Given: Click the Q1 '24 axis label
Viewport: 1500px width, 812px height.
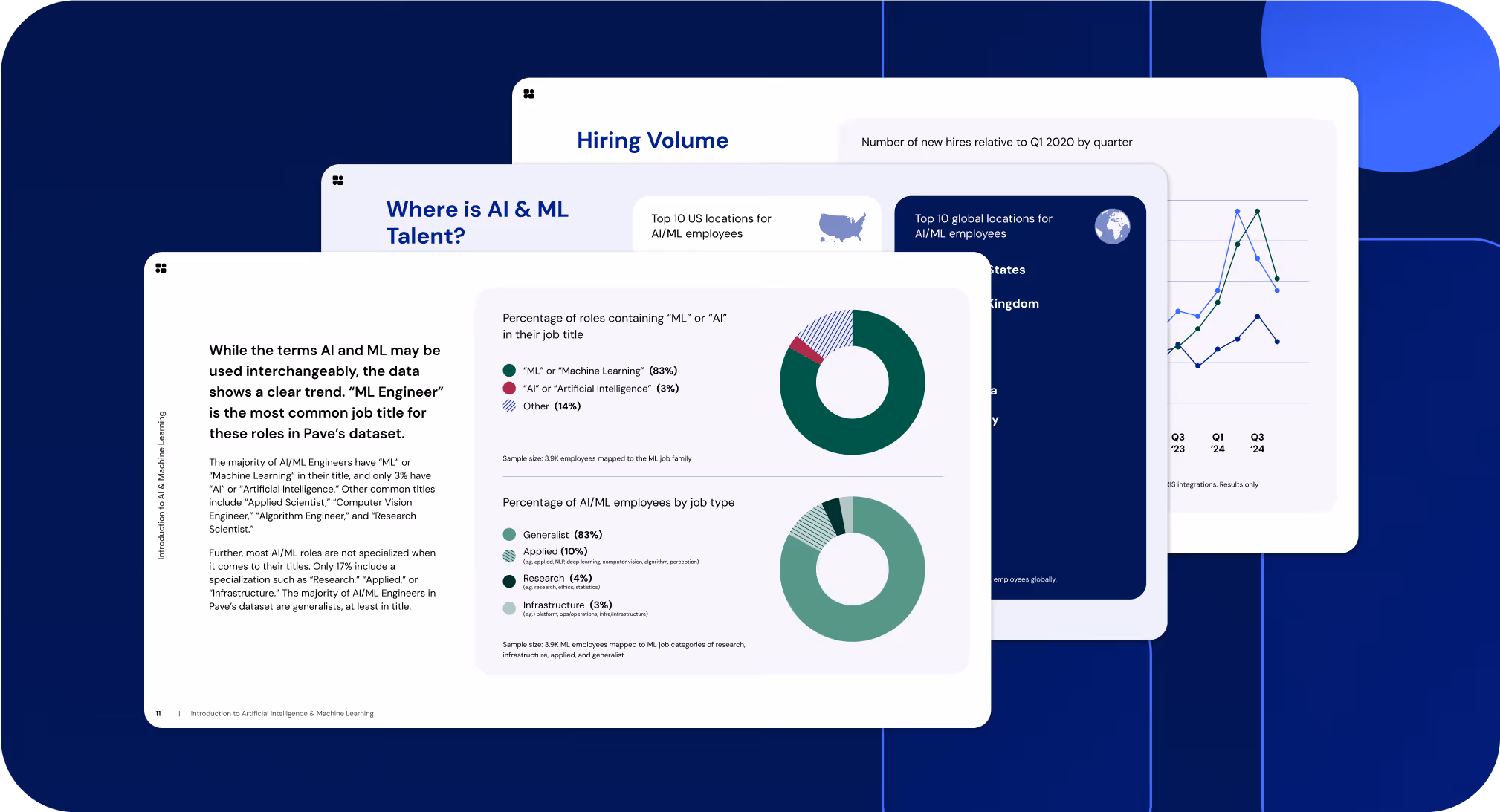Looking at the screenshot, I should [1218, 443].
